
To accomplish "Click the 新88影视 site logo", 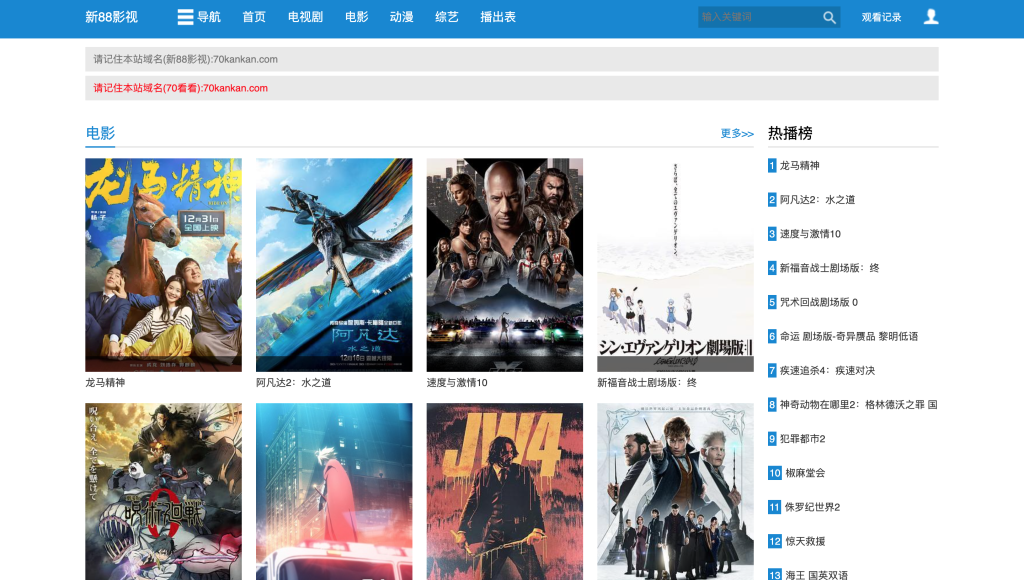I will point(111,17).
